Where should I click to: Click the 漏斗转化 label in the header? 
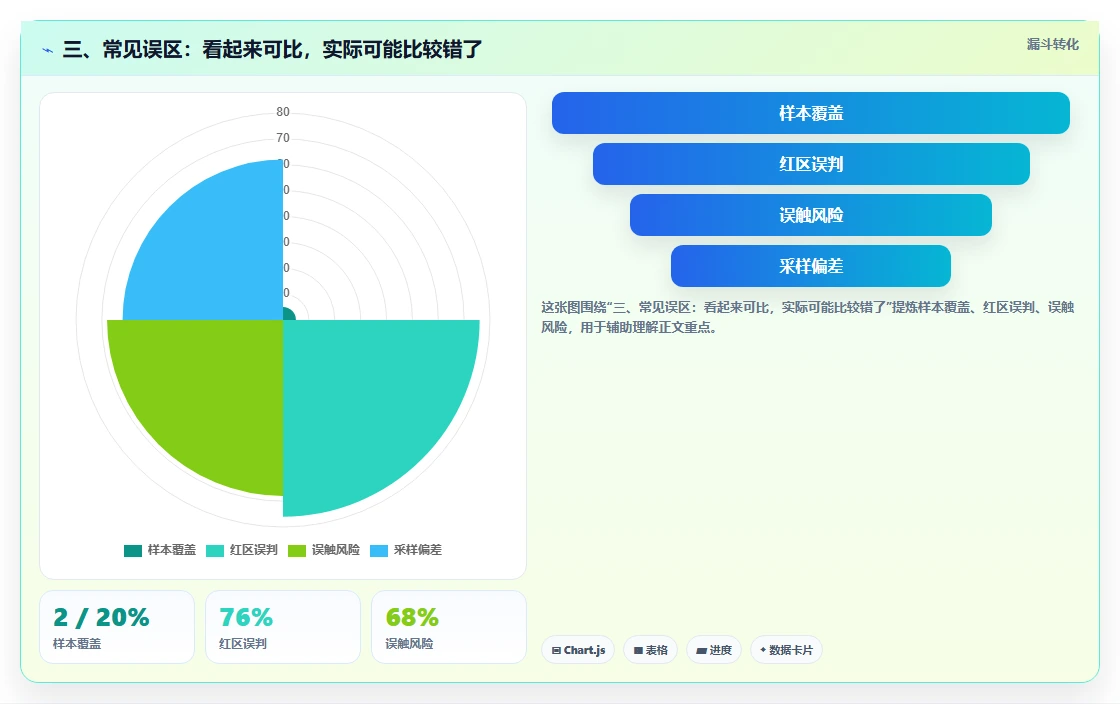(1052, 44)
